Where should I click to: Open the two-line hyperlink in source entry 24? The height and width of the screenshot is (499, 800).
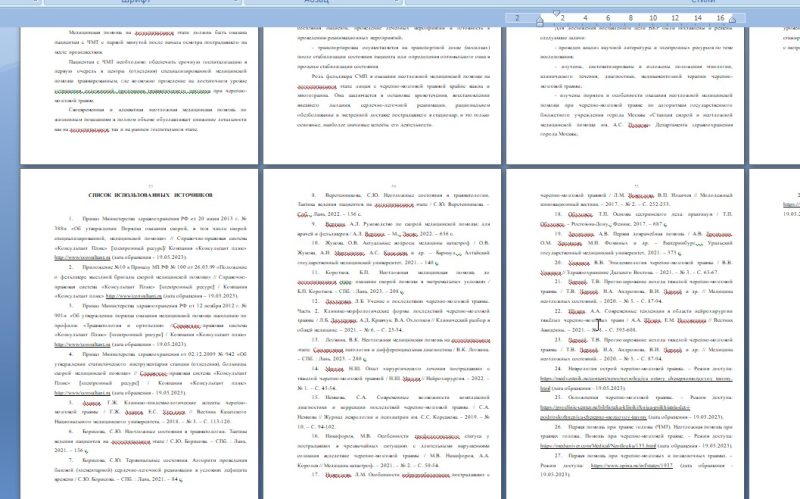636,383
